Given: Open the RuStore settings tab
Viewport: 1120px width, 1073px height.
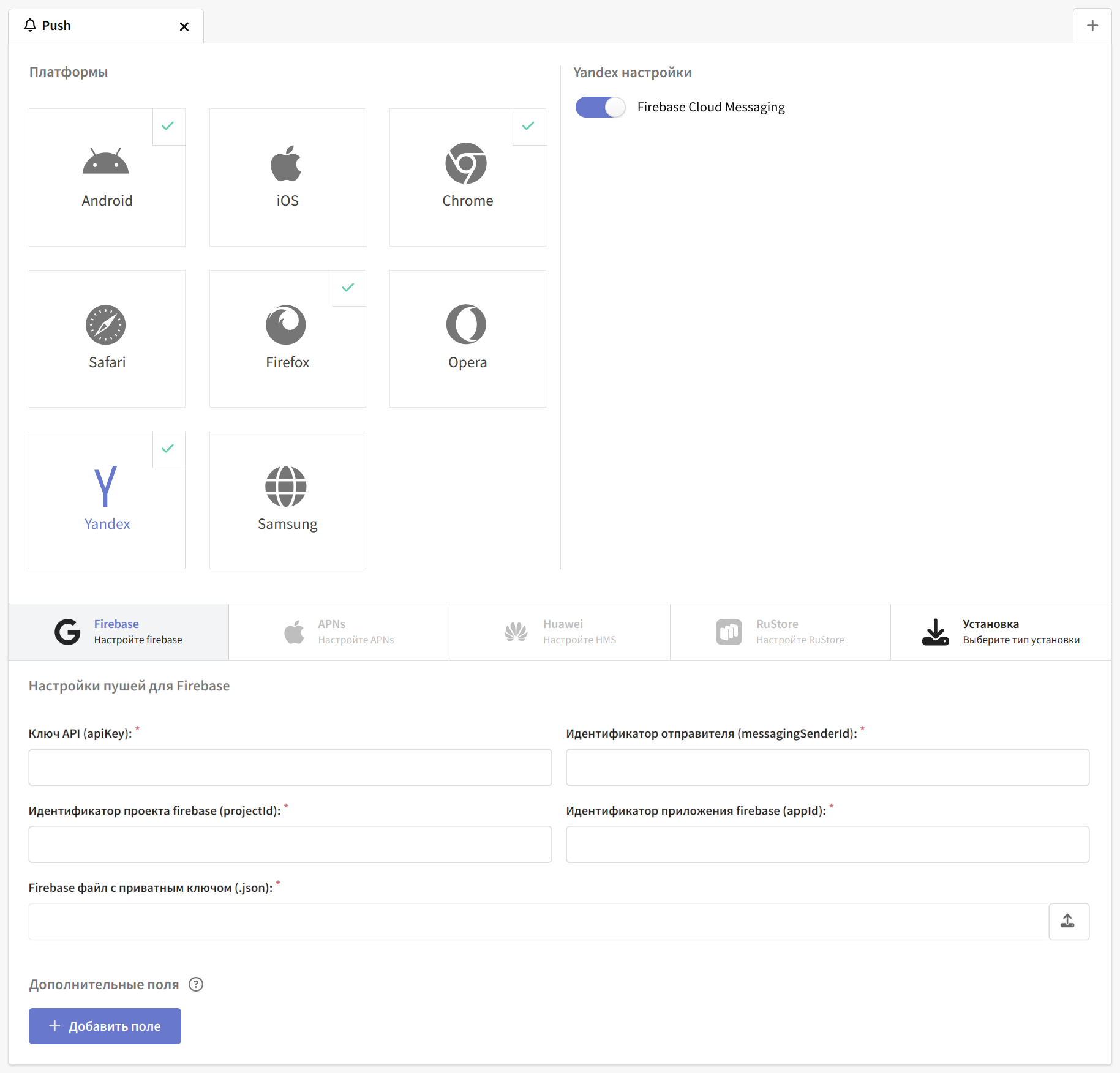Looking at the screenshot, I should click(780, 632).
